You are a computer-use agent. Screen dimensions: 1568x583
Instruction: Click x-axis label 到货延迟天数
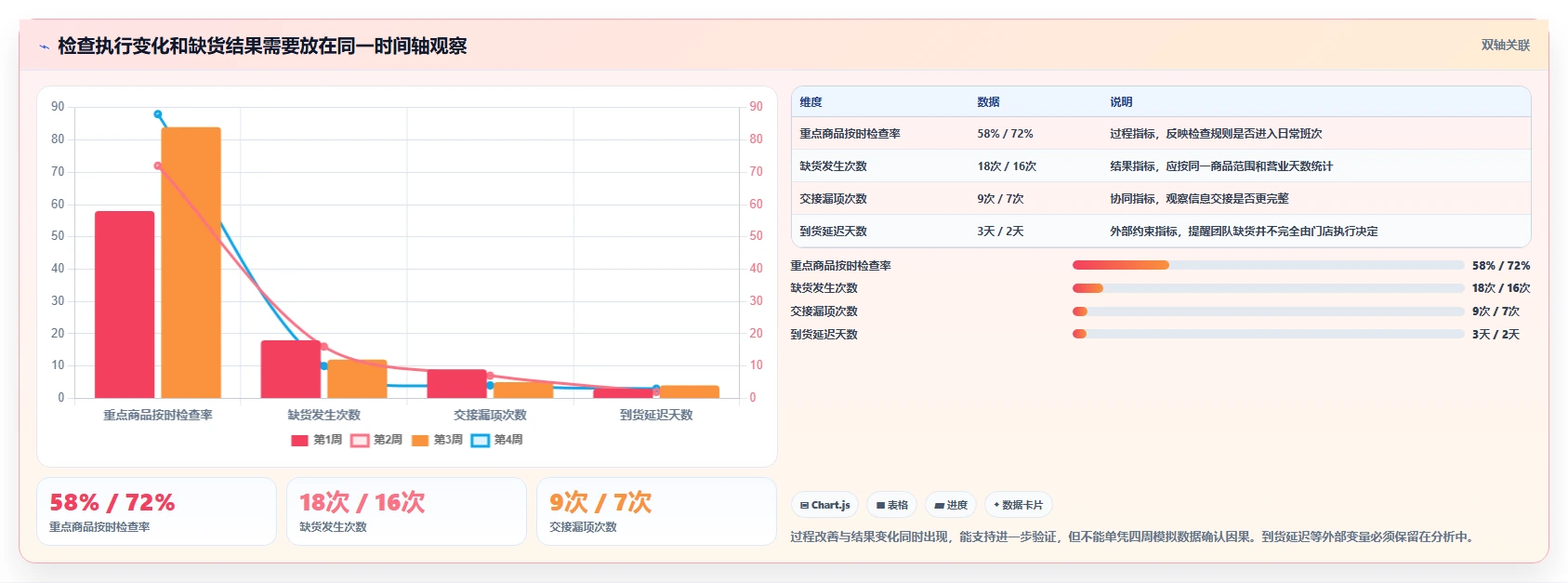(x=656, y=415)
